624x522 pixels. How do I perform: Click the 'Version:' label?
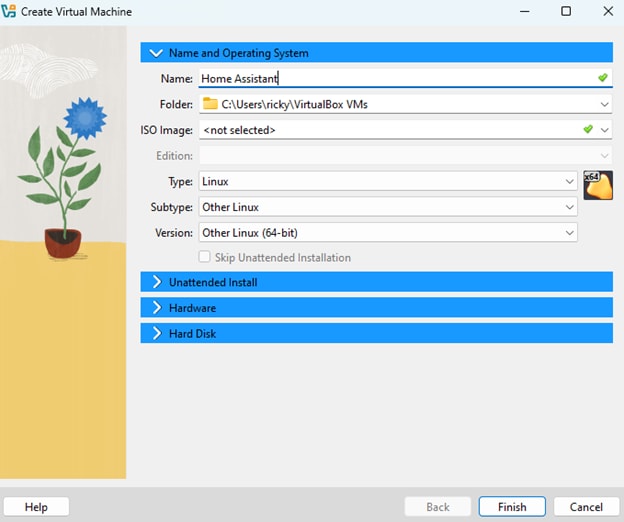[x=174, y=233]
